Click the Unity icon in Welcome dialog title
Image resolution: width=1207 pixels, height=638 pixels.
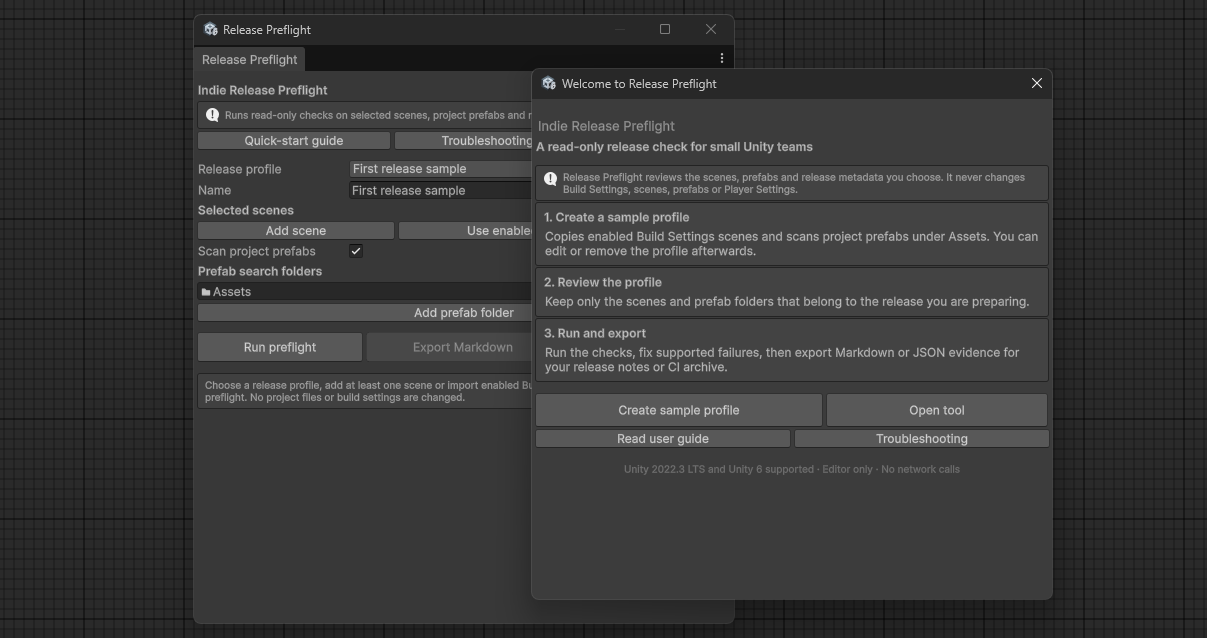pos(549,84)
